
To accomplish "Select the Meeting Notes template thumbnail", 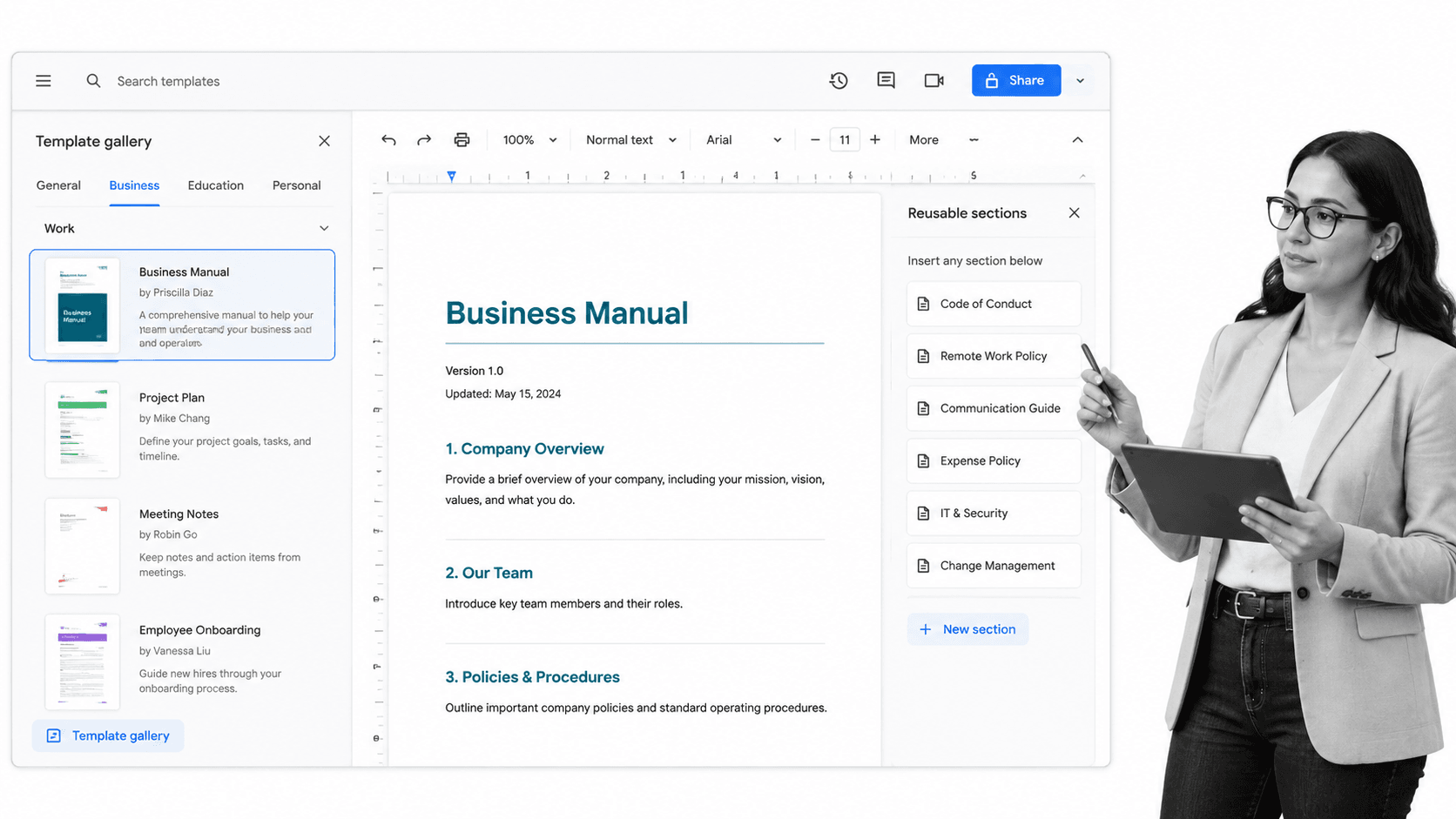I will pos(82,546).
